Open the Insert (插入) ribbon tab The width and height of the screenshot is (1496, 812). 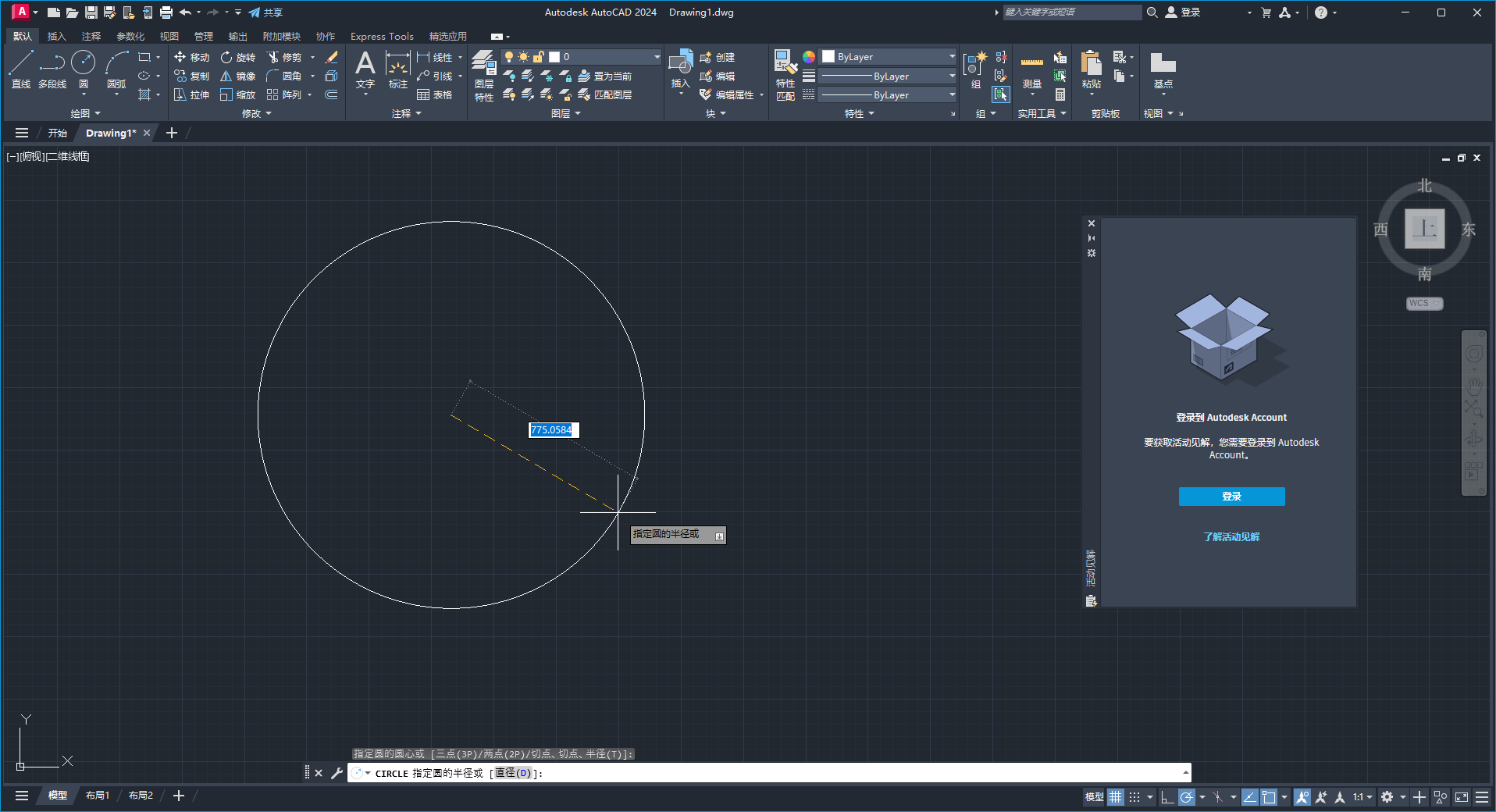point(56,37)
